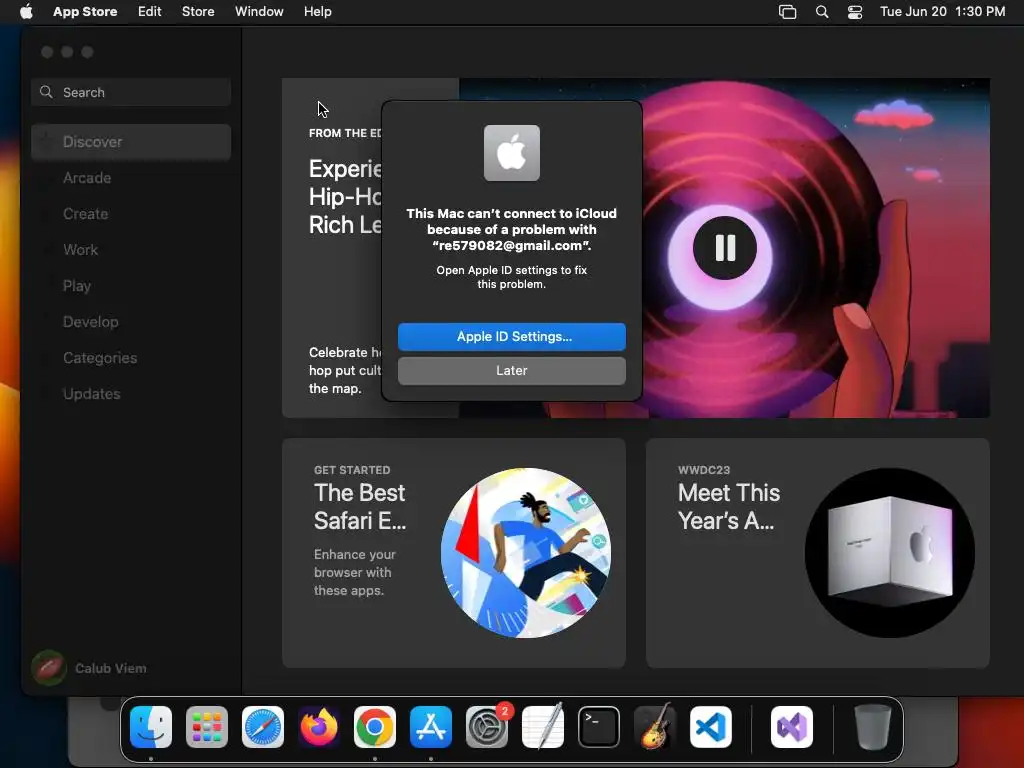Viewport: 1024px width, 768px height.
Task: Open Control Center in menu bar
Action: [x=855, y=12]
